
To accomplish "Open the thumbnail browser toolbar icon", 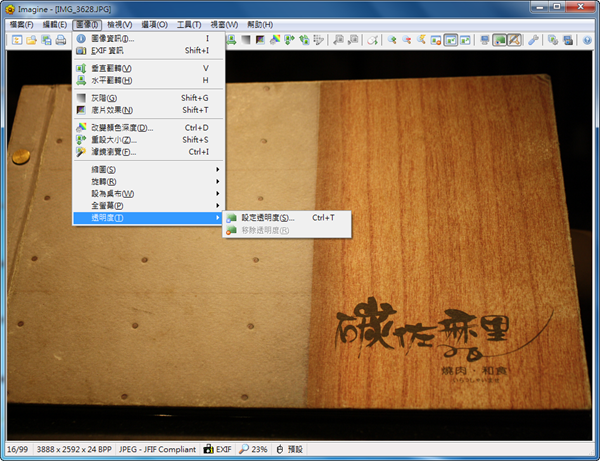I will coord(17,40).
